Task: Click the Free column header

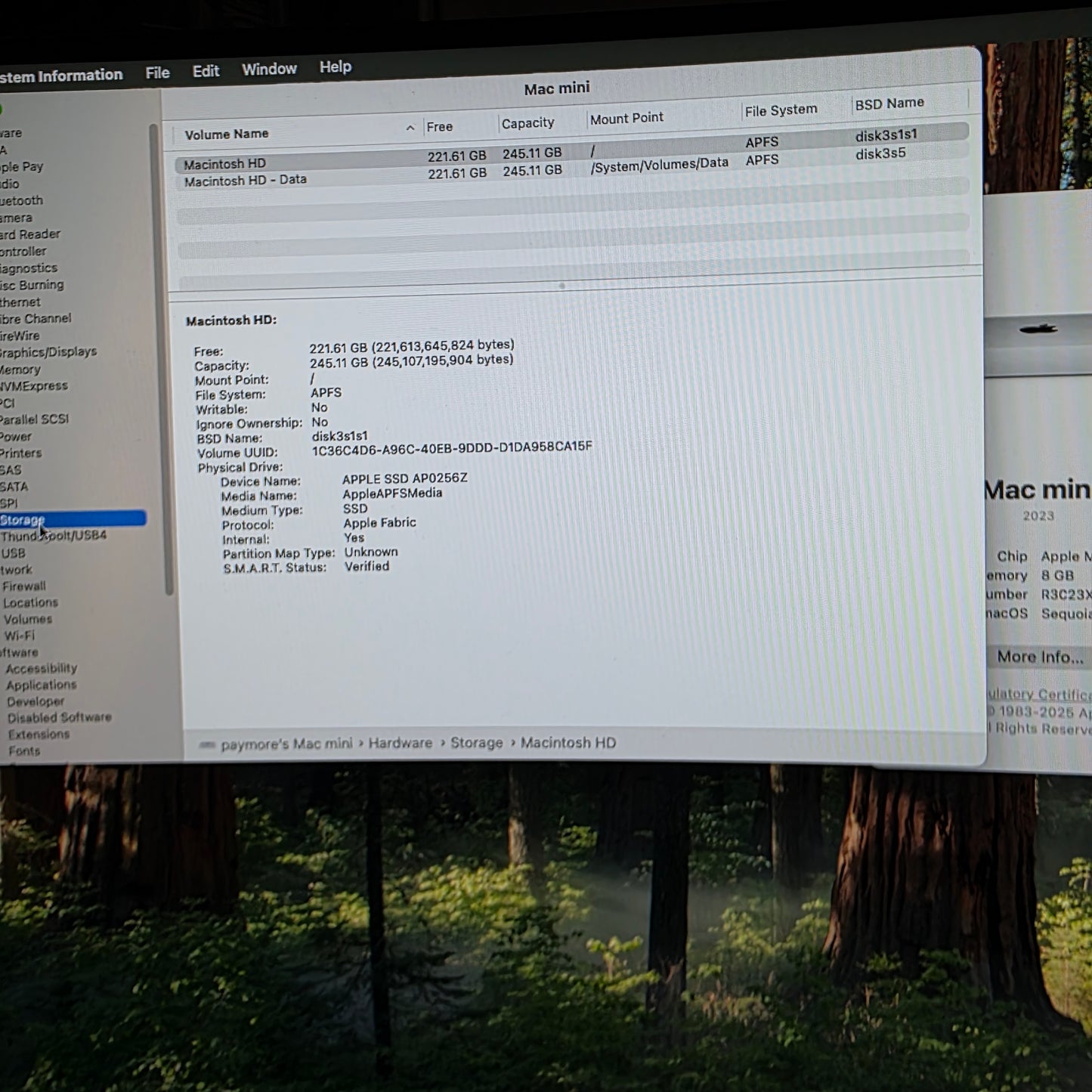Action: pyautogui.click(x=439, y=126)
